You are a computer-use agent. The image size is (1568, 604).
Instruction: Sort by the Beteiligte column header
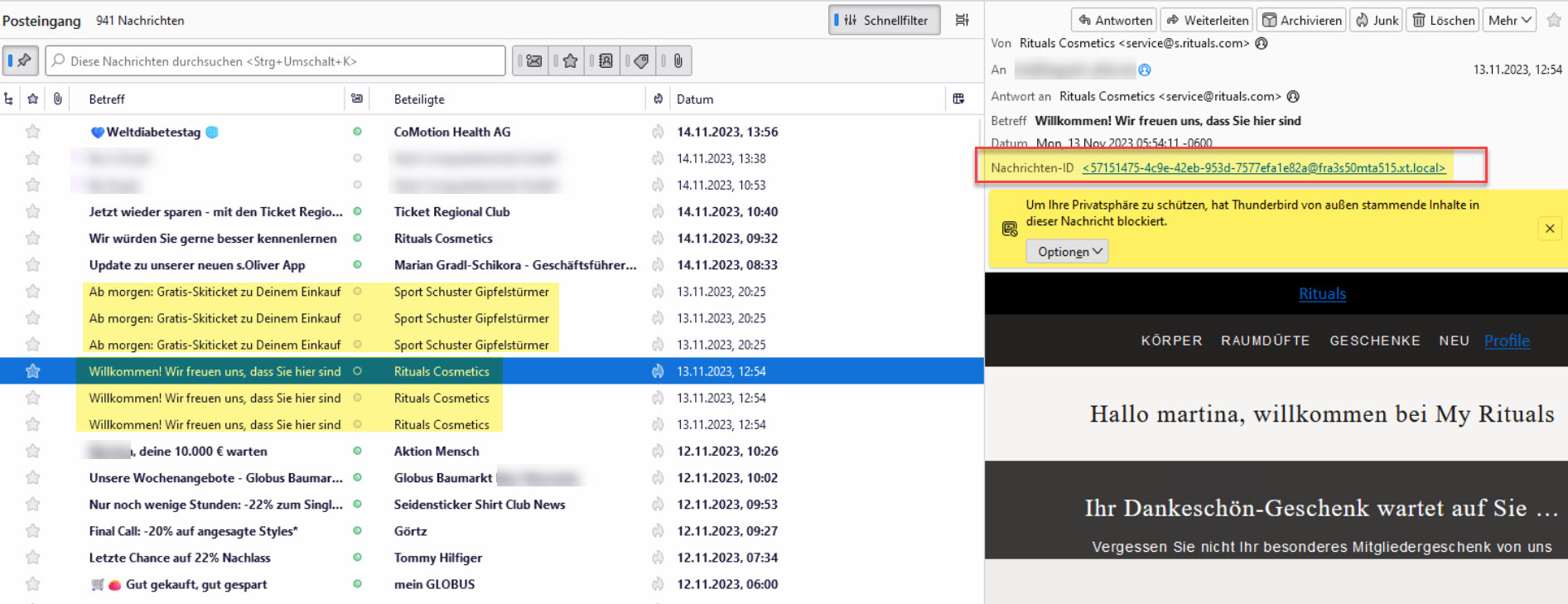pyautogui.click(x=419, y=99)
